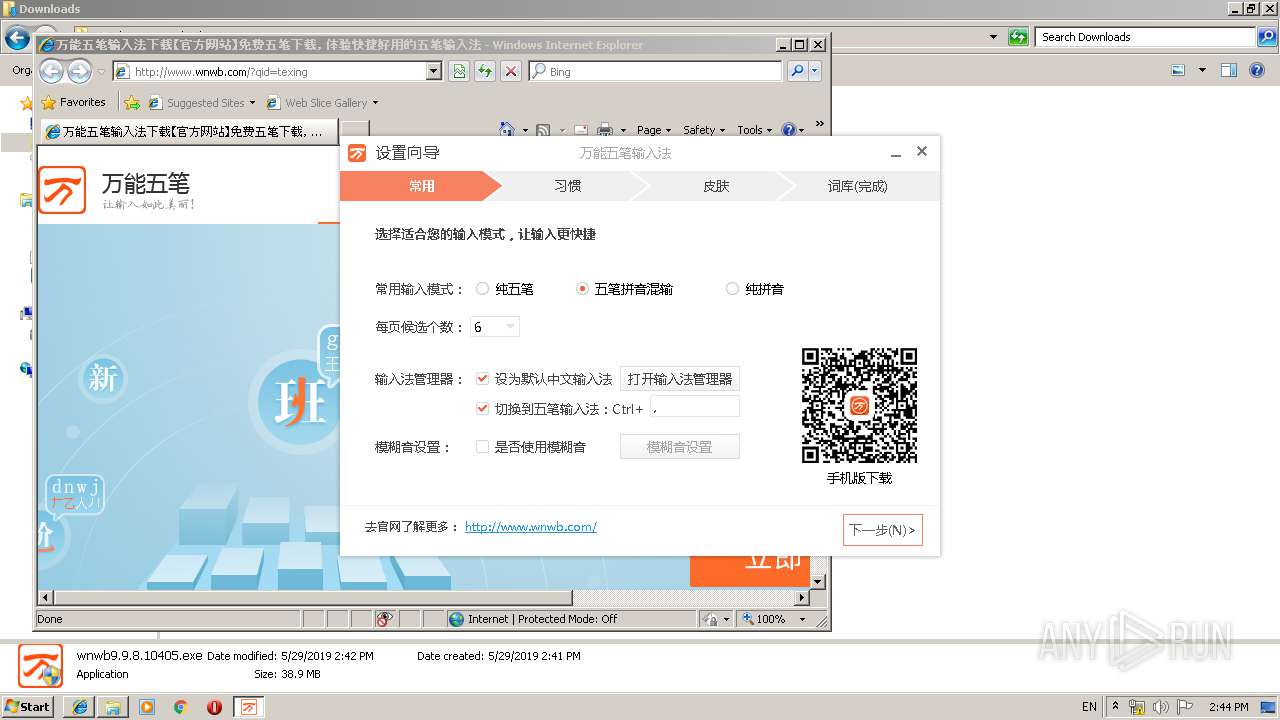Viewport: 1280px width, 720px height.
Task: Click the Bing search input box
Action: coord(663,71)
